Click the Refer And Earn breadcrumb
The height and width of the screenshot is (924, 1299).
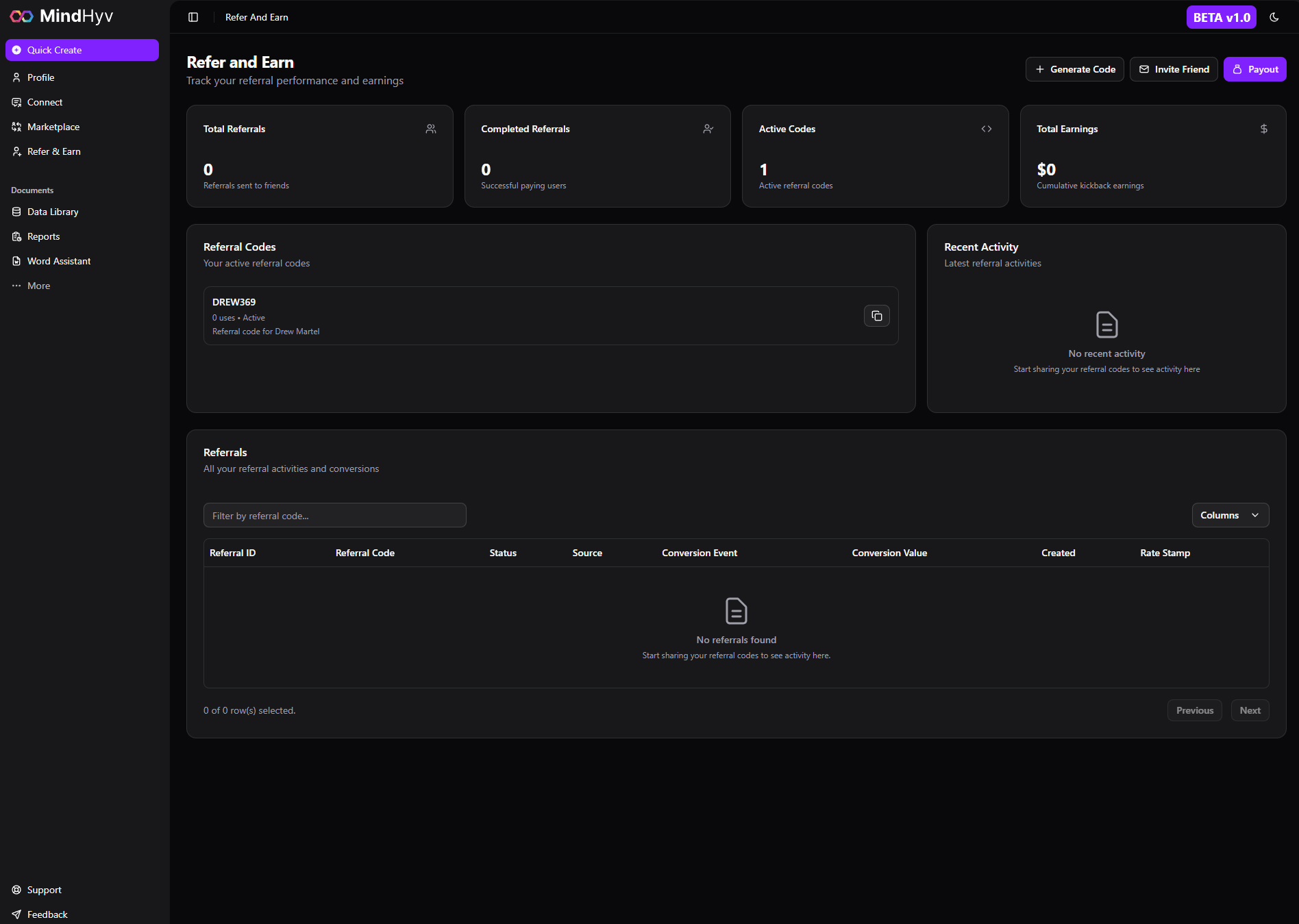tap(257, 17)
